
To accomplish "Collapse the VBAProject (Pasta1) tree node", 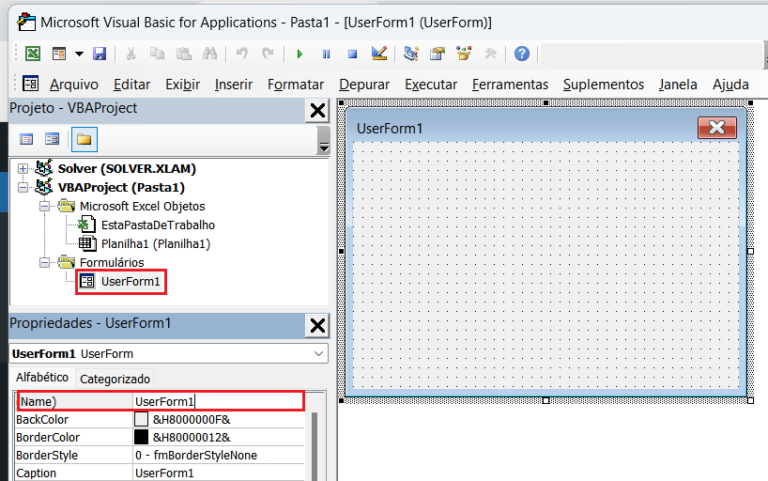I will click(x=23, y=187).
